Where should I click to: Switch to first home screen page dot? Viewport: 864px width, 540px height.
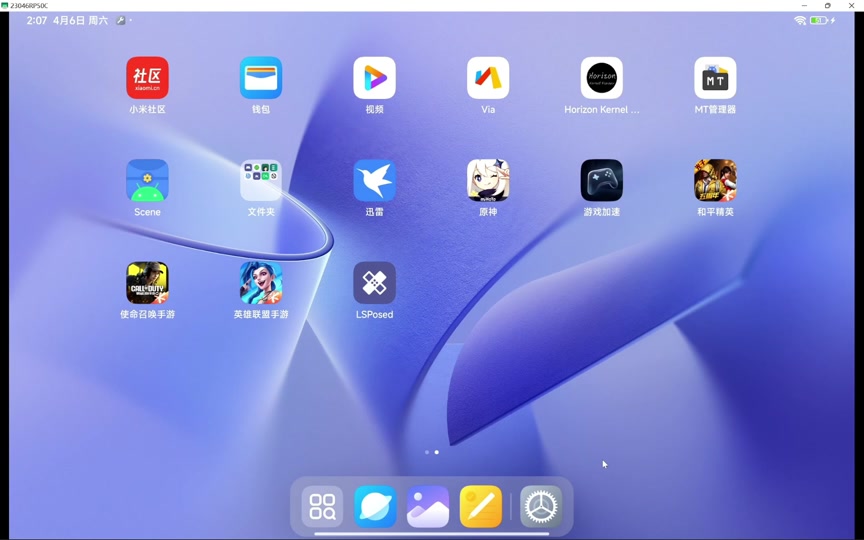point(427,452)
